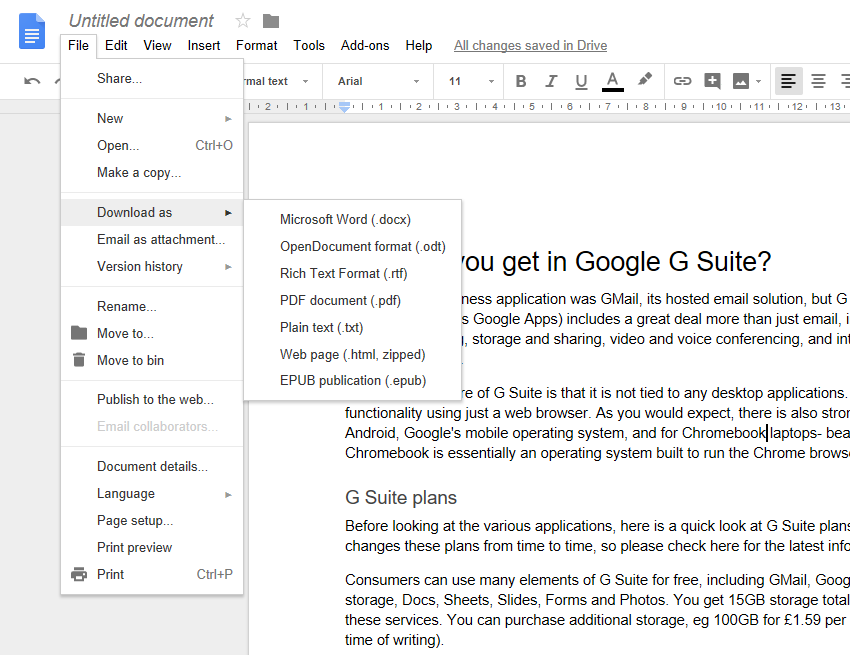Screen dimensions: 850x655
Task: Click the Insert link icon
Action: (x=682, y=81)
